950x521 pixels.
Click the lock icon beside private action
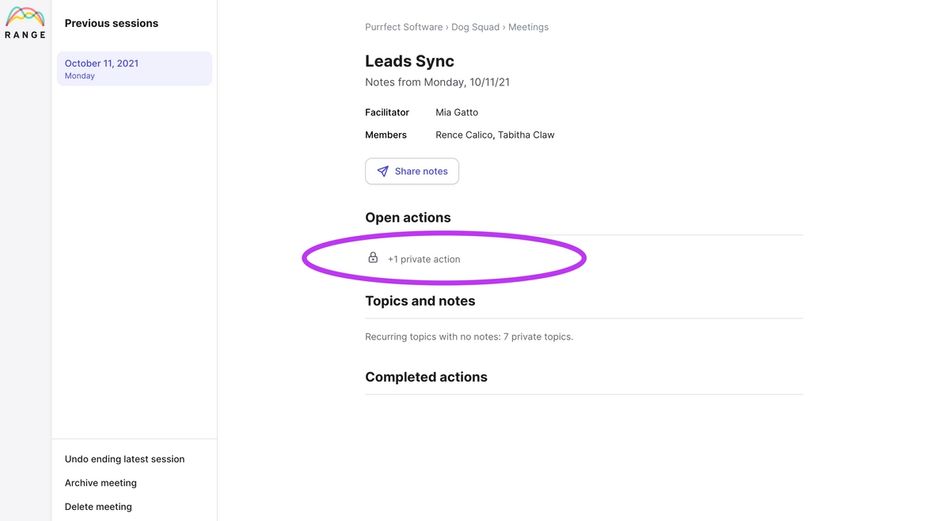(373, 258)
